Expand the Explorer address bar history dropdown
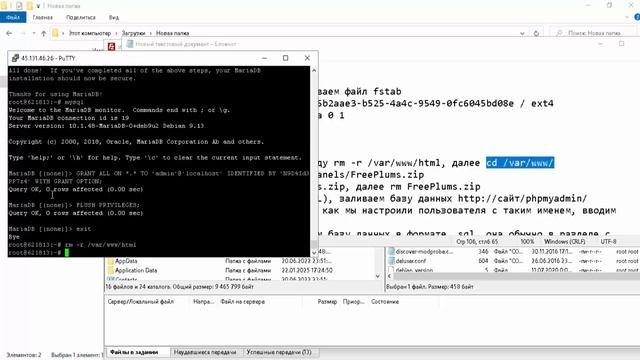 tap(522, 33)
